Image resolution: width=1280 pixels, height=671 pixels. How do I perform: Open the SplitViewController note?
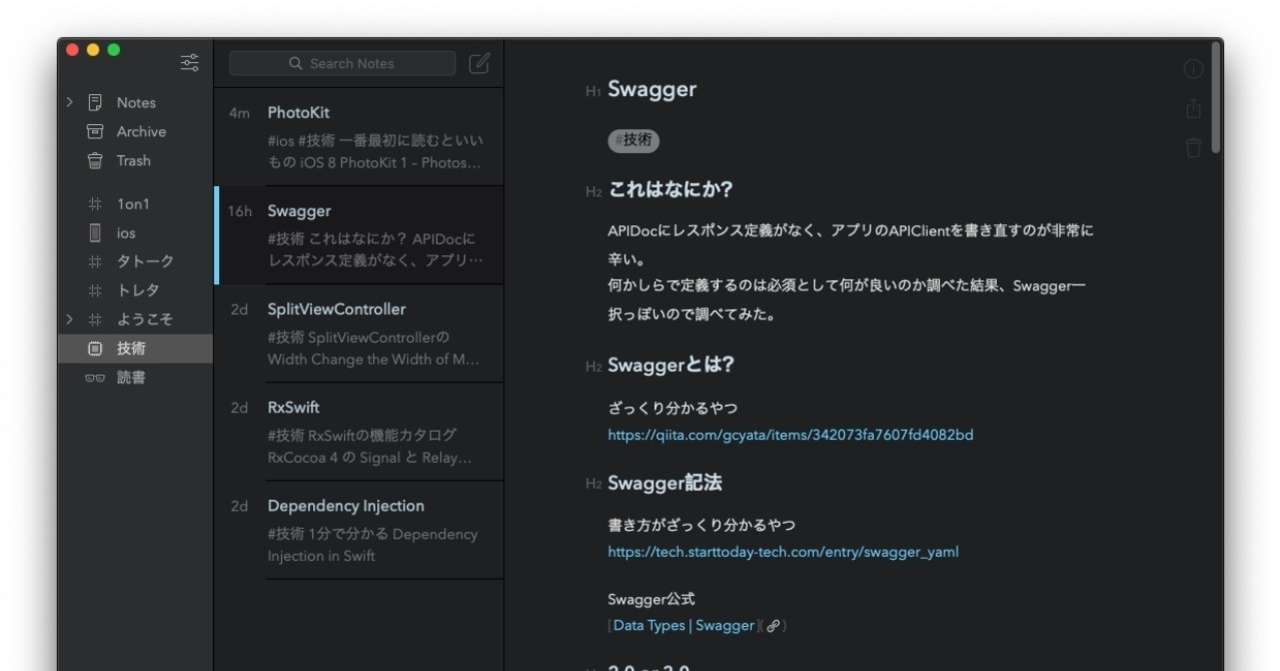358,333
